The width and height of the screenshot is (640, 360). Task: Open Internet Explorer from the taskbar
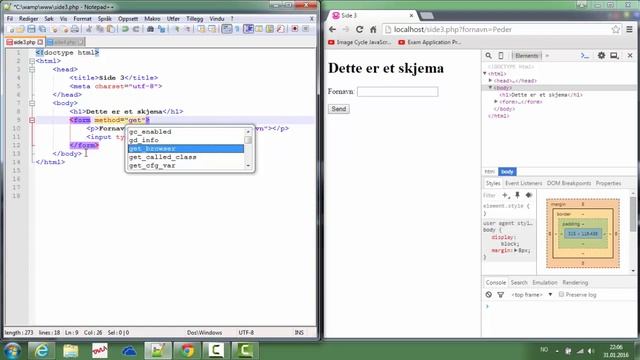(42, 351)
